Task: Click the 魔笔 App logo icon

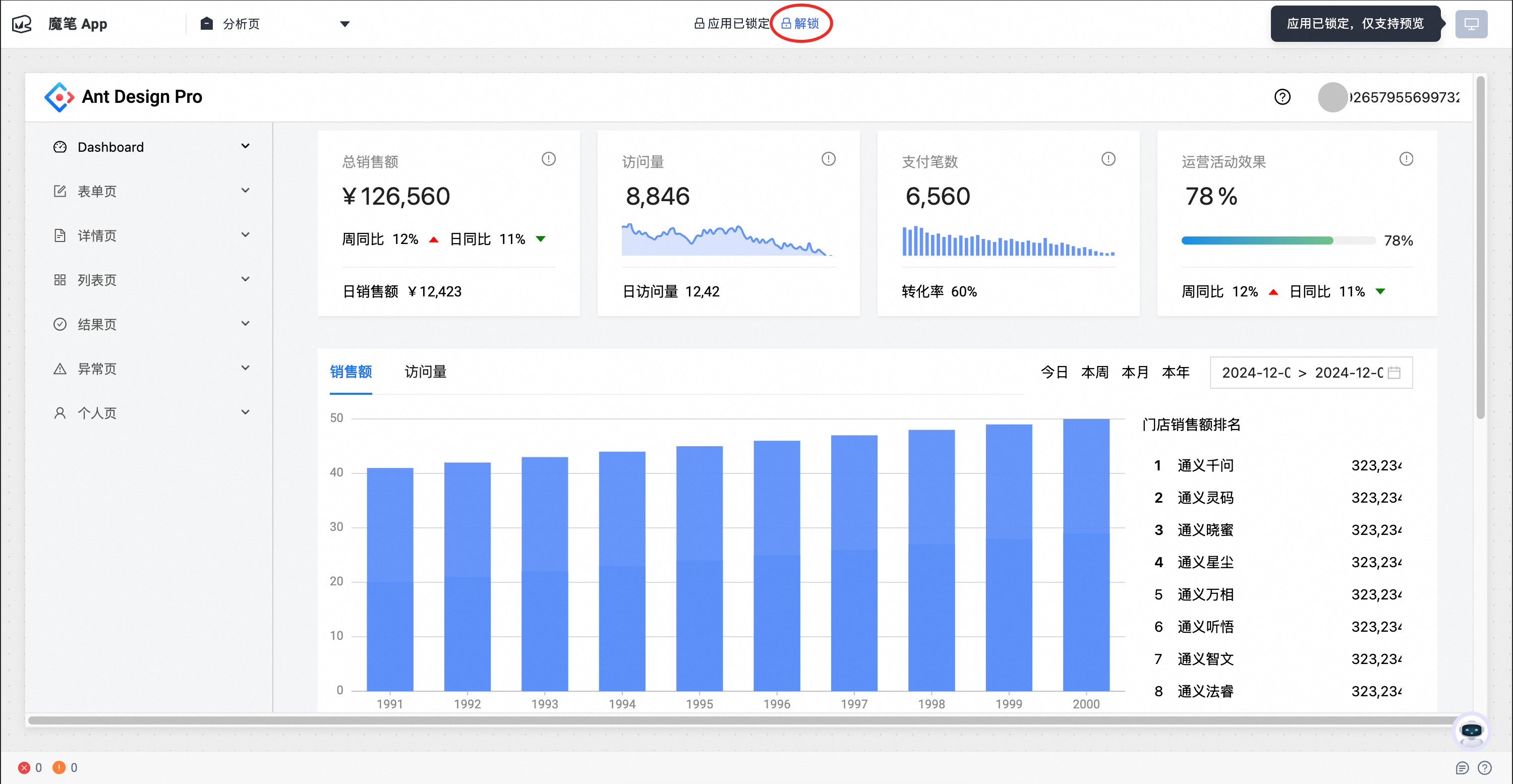Action: (22, 24)
